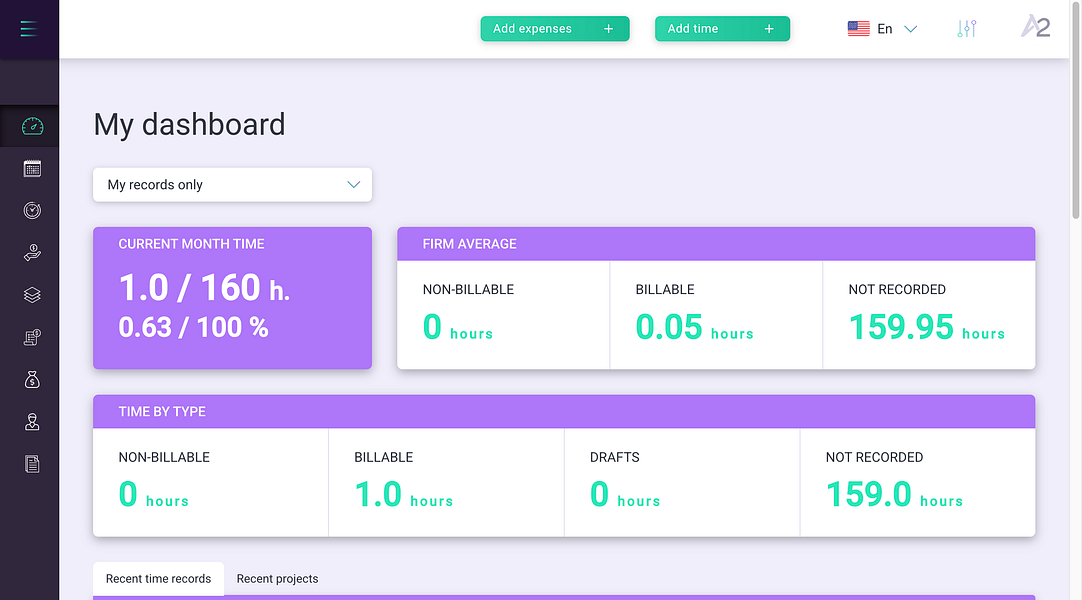Expand the My records only dropdown
This screenshot has height=600, width=1082.
pyautogui.click(x=233, y=185)
